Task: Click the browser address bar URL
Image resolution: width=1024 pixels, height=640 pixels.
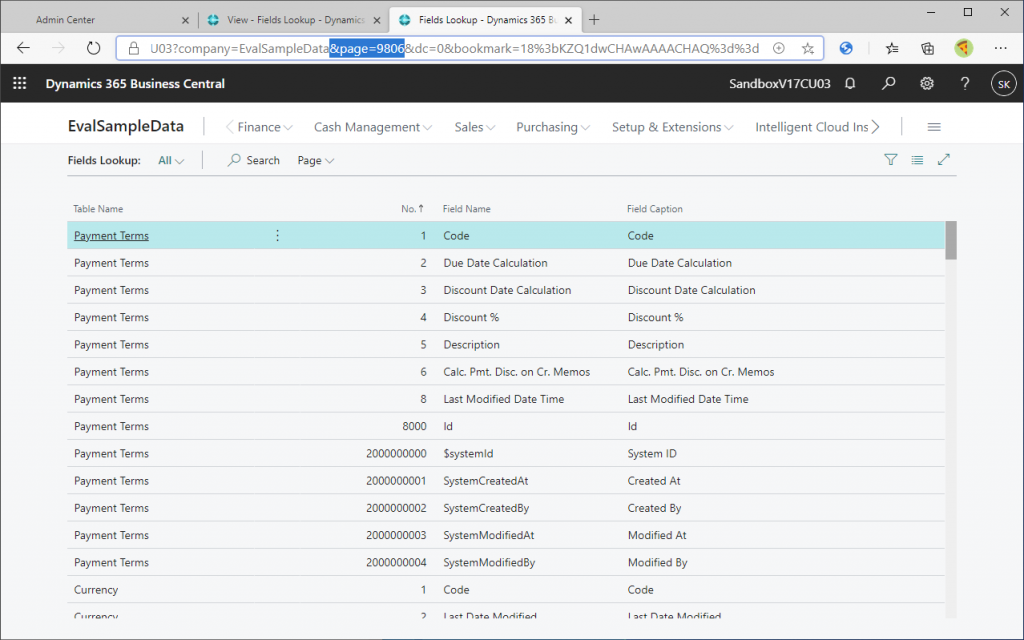Action: (455, 48)
